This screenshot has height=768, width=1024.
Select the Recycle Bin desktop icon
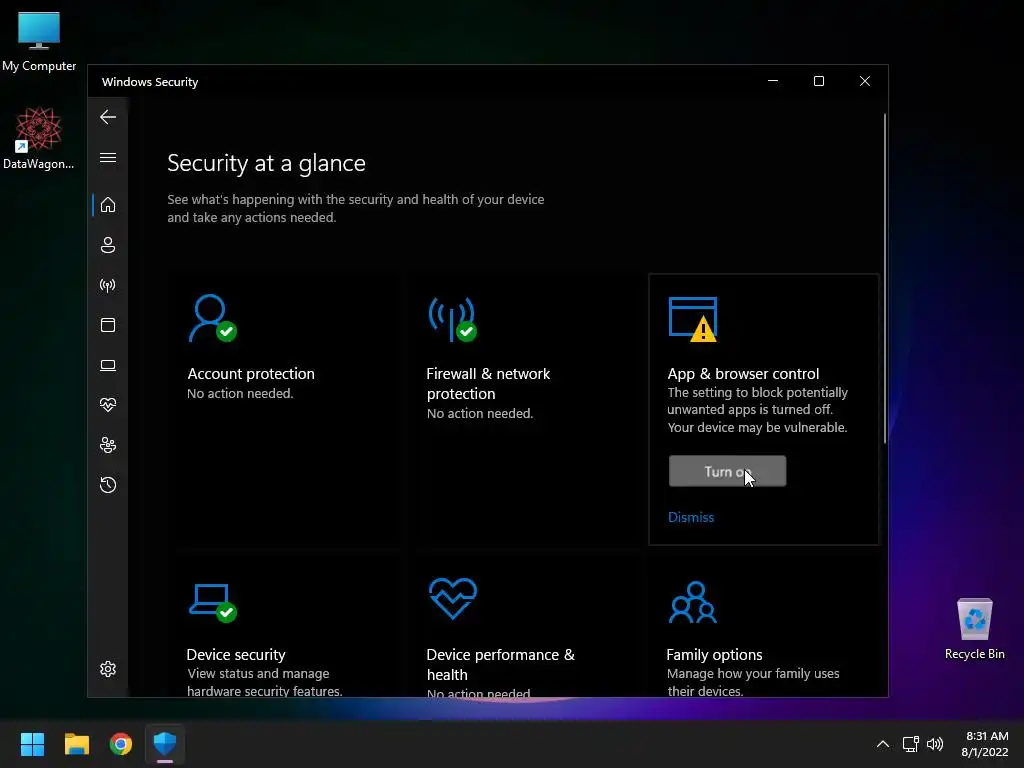pos(974,629)
